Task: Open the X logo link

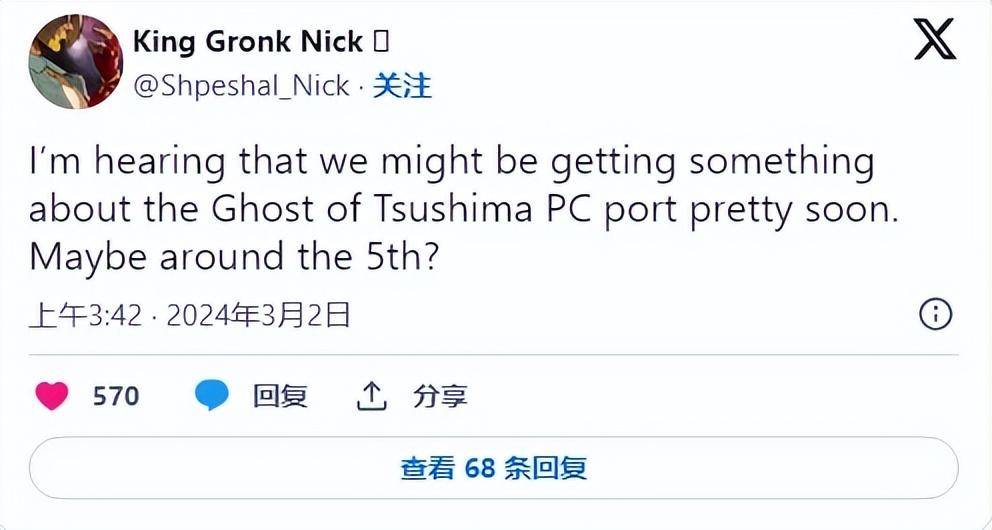Action: (x=935, y=39)
